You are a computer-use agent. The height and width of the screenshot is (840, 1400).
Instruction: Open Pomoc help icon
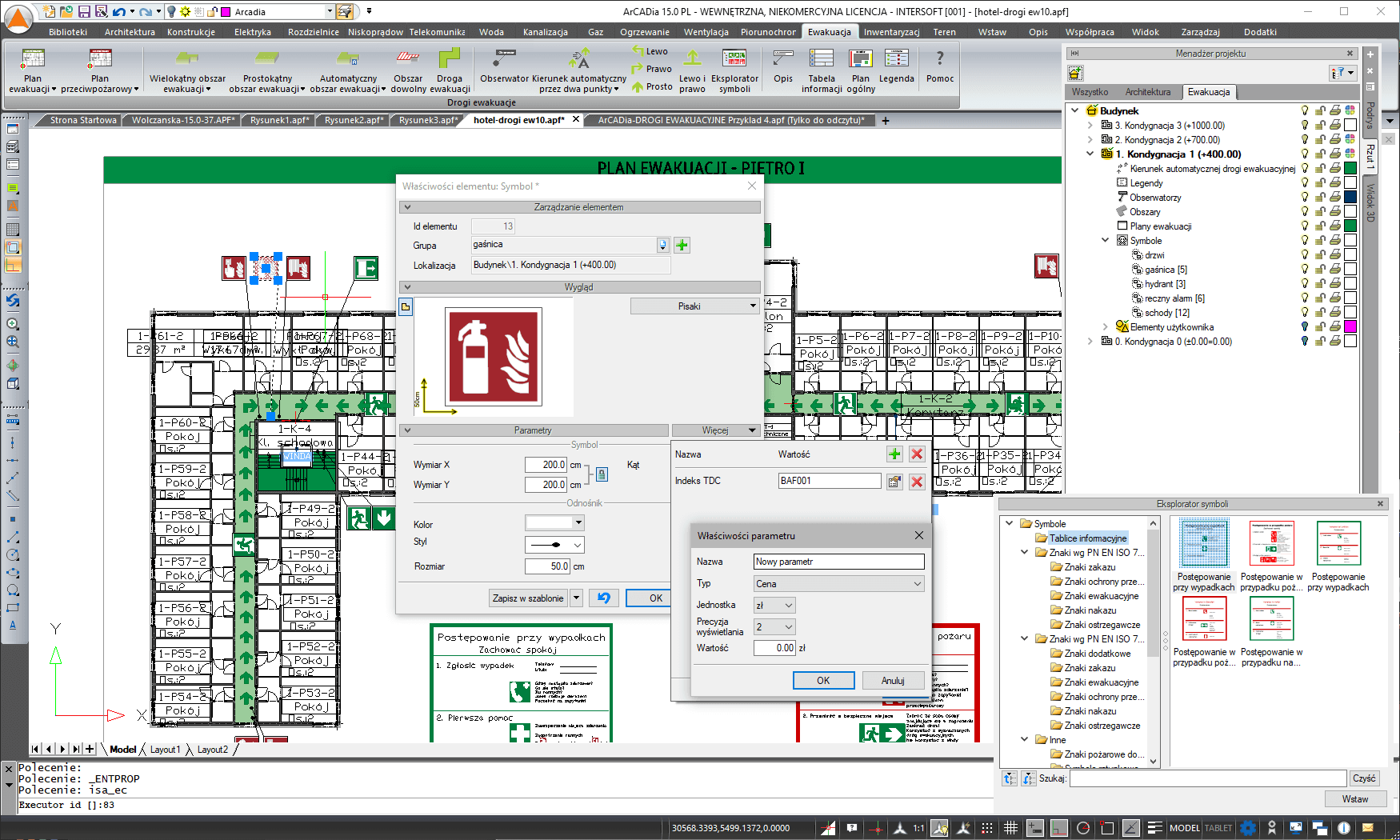coord(940,66)
